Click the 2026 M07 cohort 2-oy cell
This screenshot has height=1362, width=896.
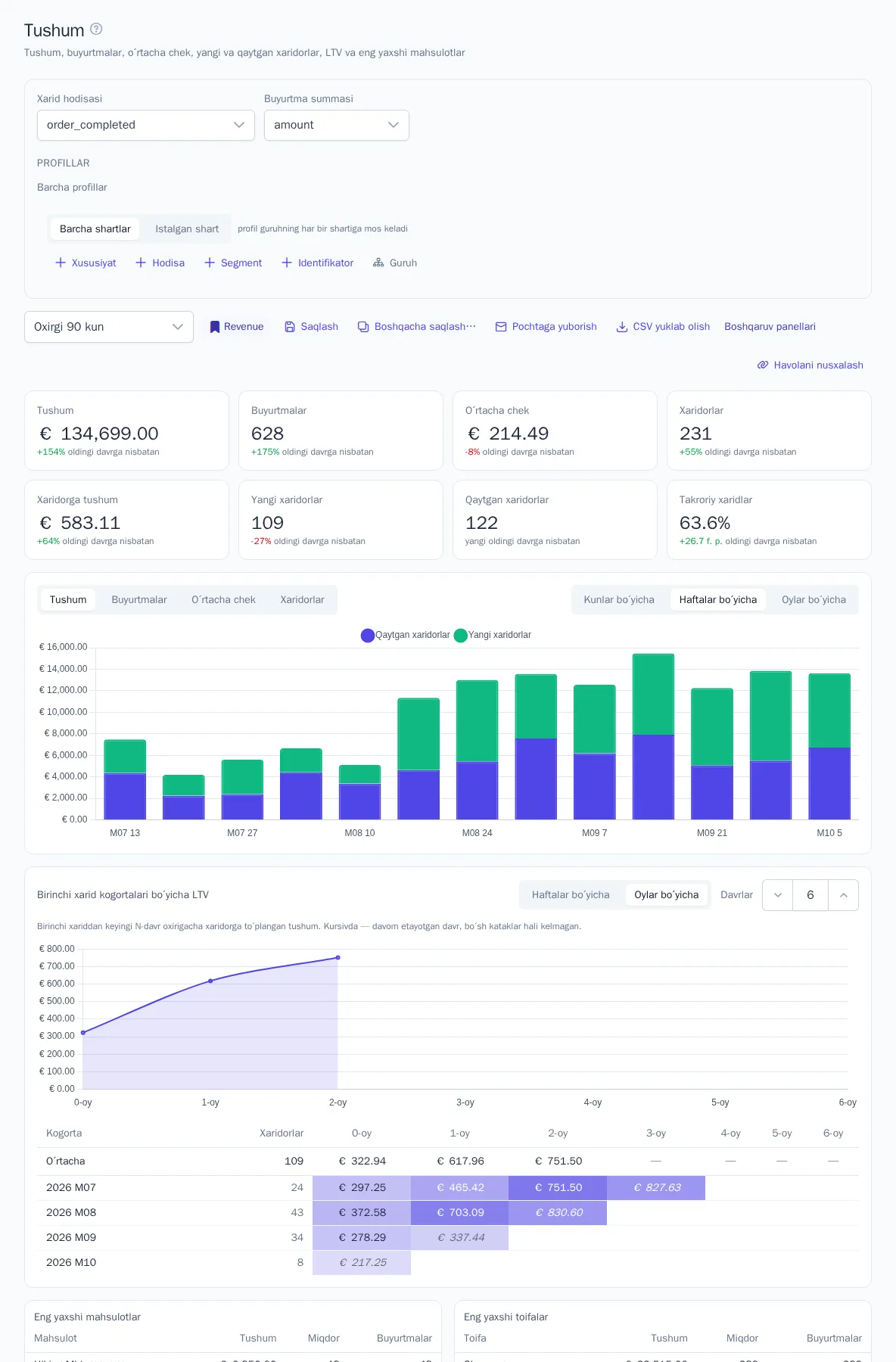pos(558,1188)
